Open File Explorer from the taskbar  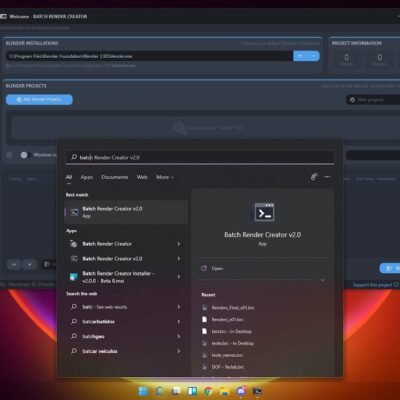click(x=225, y=391)
